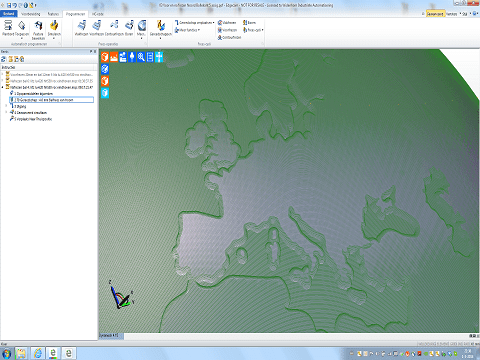Screen dimensions: 480x360
Task: Click the zoom magnifier icon in the viewport toolbar
Action: (141, 57)
